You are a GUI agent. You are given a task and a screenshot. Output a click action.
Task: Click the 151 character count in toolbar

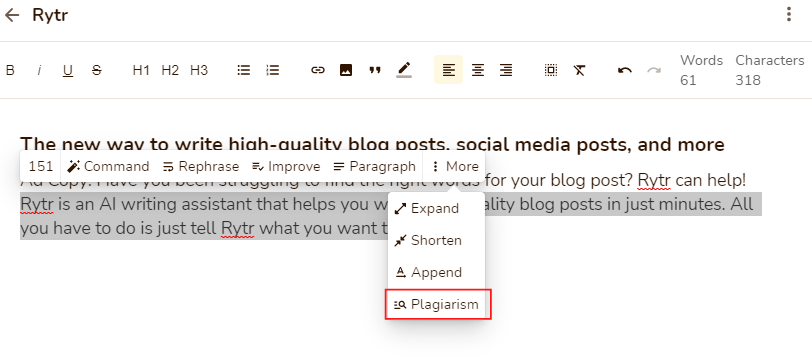pos(41,166)
